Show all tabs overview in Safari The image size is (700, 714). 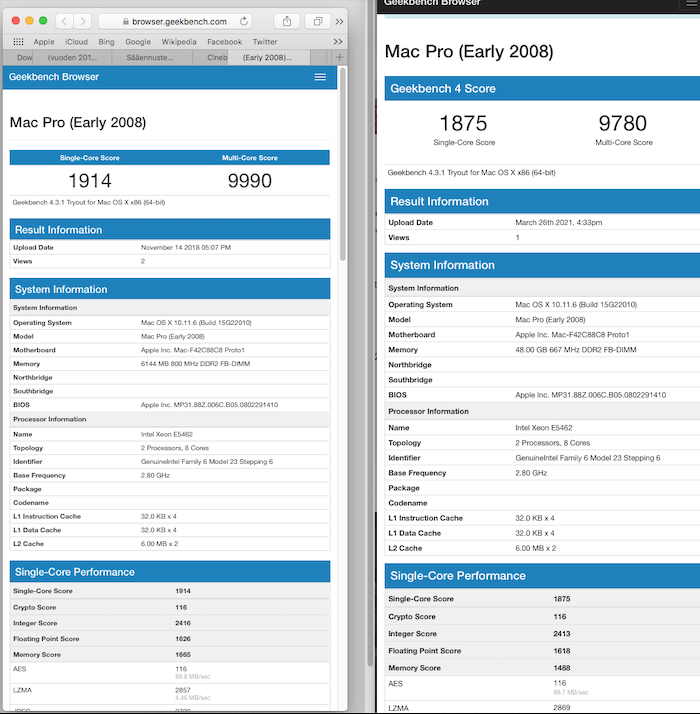[x=318, y=21]
